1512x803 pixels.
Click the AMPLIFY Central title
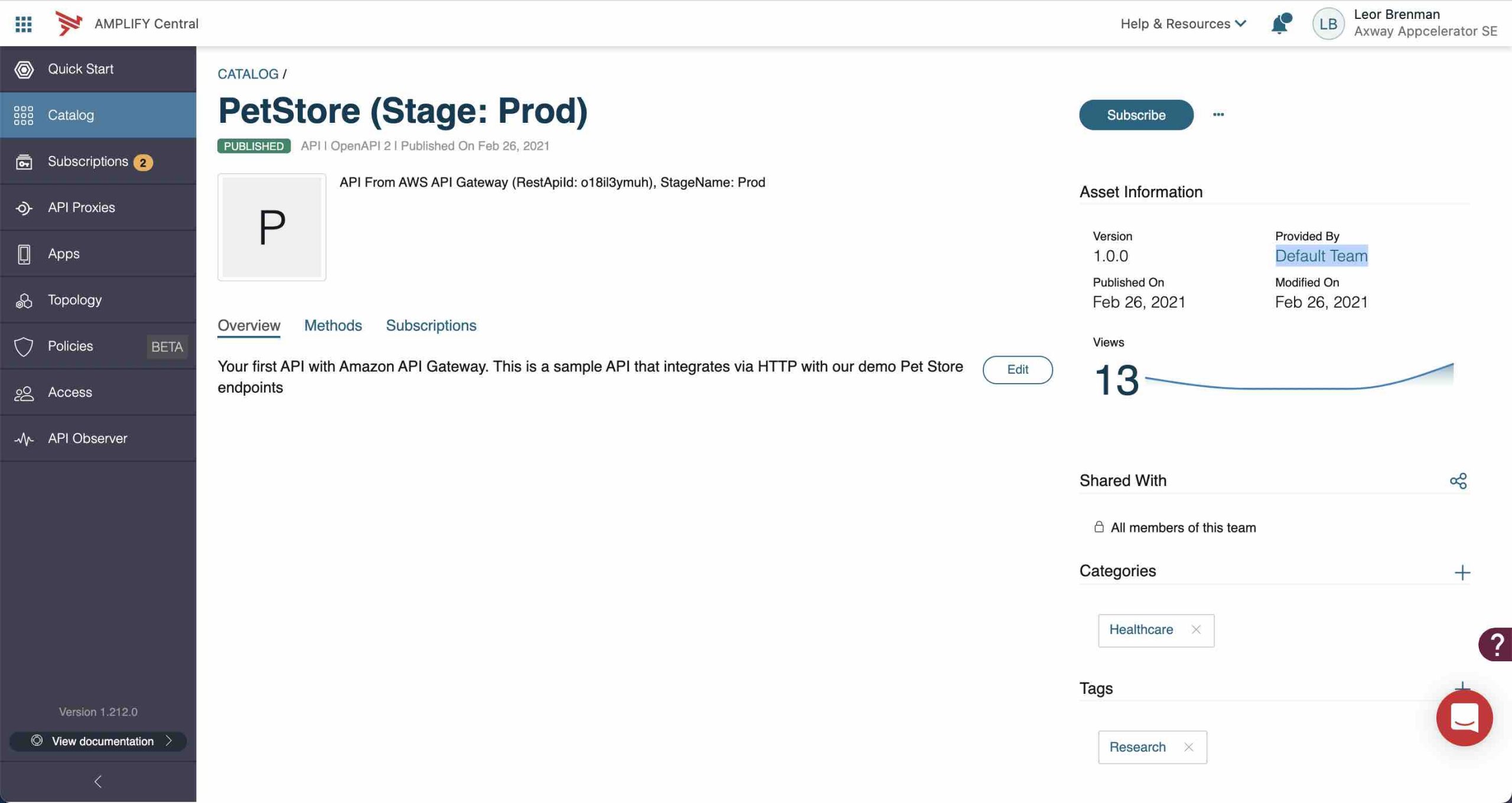(x=146, y=24)
